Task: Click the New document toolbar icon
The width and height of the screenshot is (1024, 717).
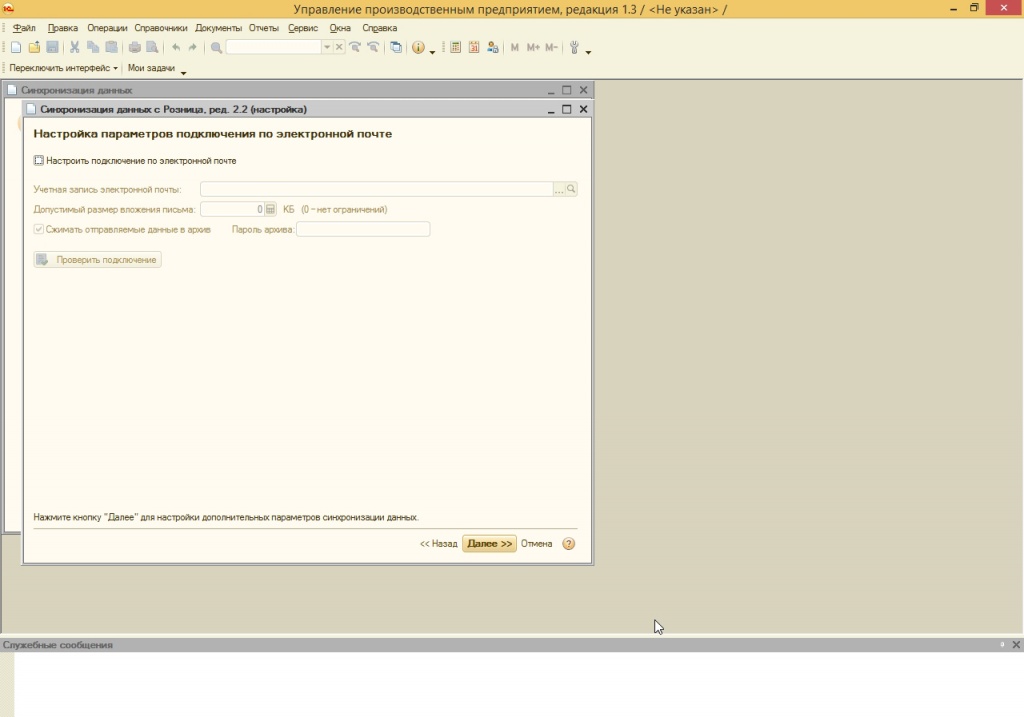Action: tap(15, 47)
